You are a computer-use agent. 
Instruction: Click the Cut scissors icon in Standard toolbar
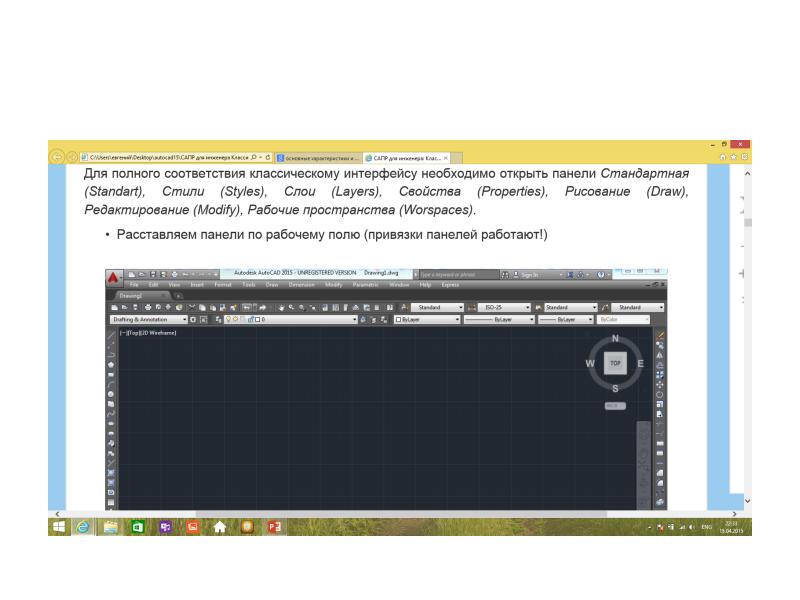point(192,307)
